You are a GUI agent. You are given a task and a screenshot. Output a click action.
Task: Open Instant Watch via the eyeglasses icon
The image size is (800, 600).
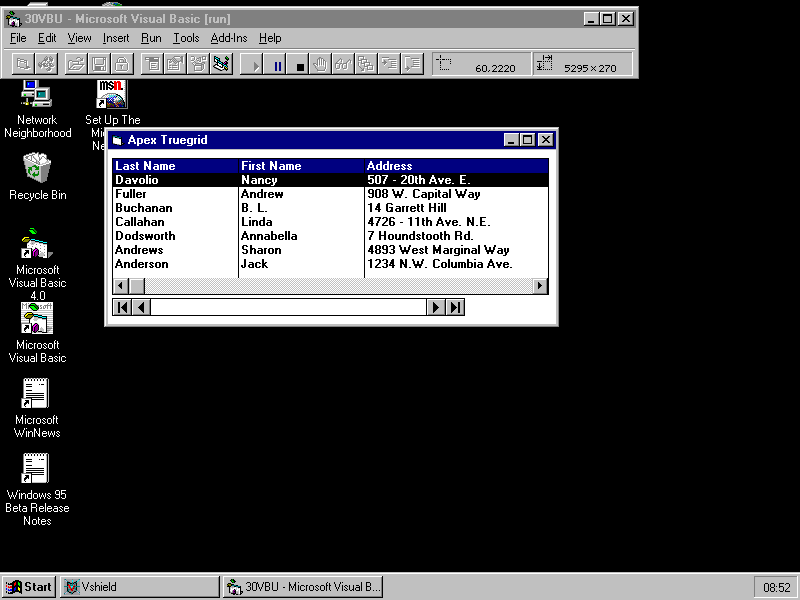(x=343, y=65)
